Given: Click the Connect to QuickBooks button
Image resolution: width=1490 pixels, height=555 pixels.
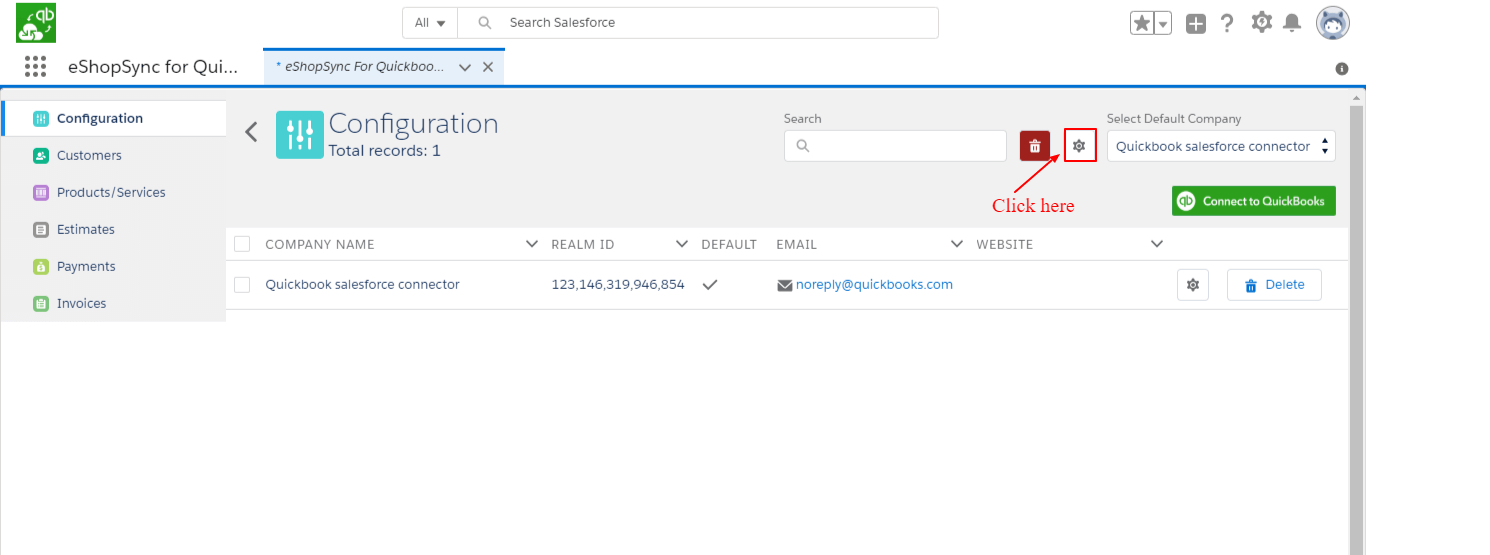Looking at the screenshot, I should [x=1253, y=201].
